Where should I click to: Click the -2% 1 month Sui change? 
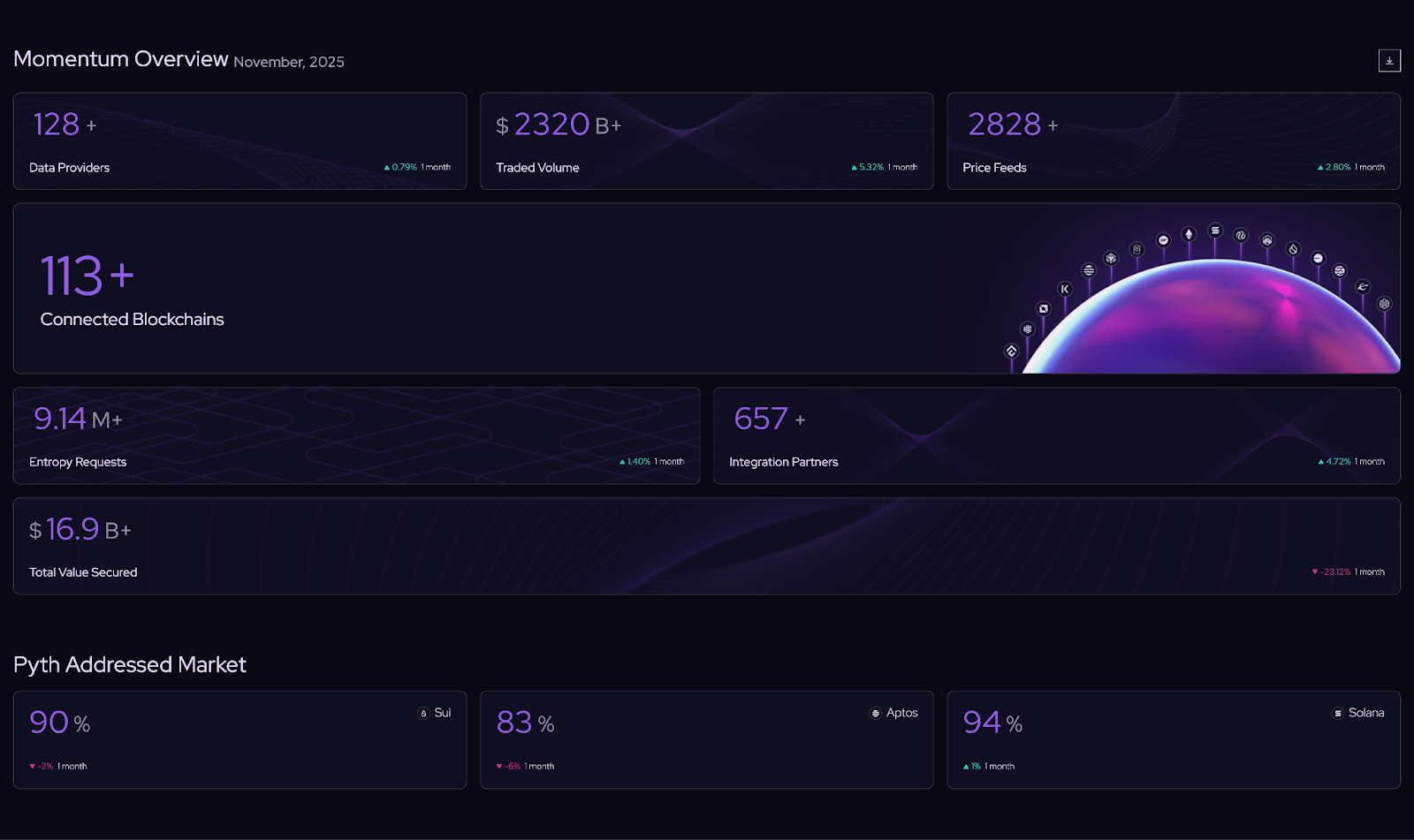click(58, 767)
